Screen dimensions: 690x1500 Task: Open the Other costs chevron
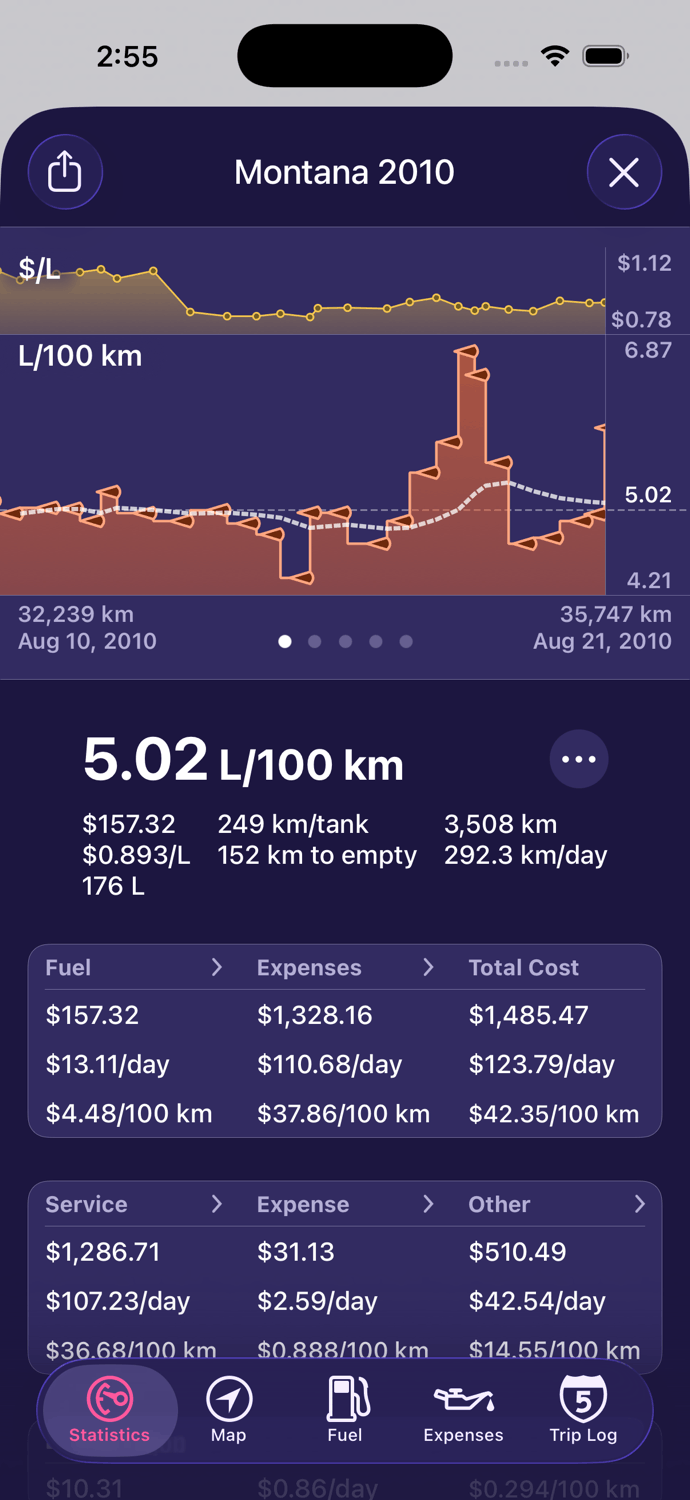[640, 1204]
